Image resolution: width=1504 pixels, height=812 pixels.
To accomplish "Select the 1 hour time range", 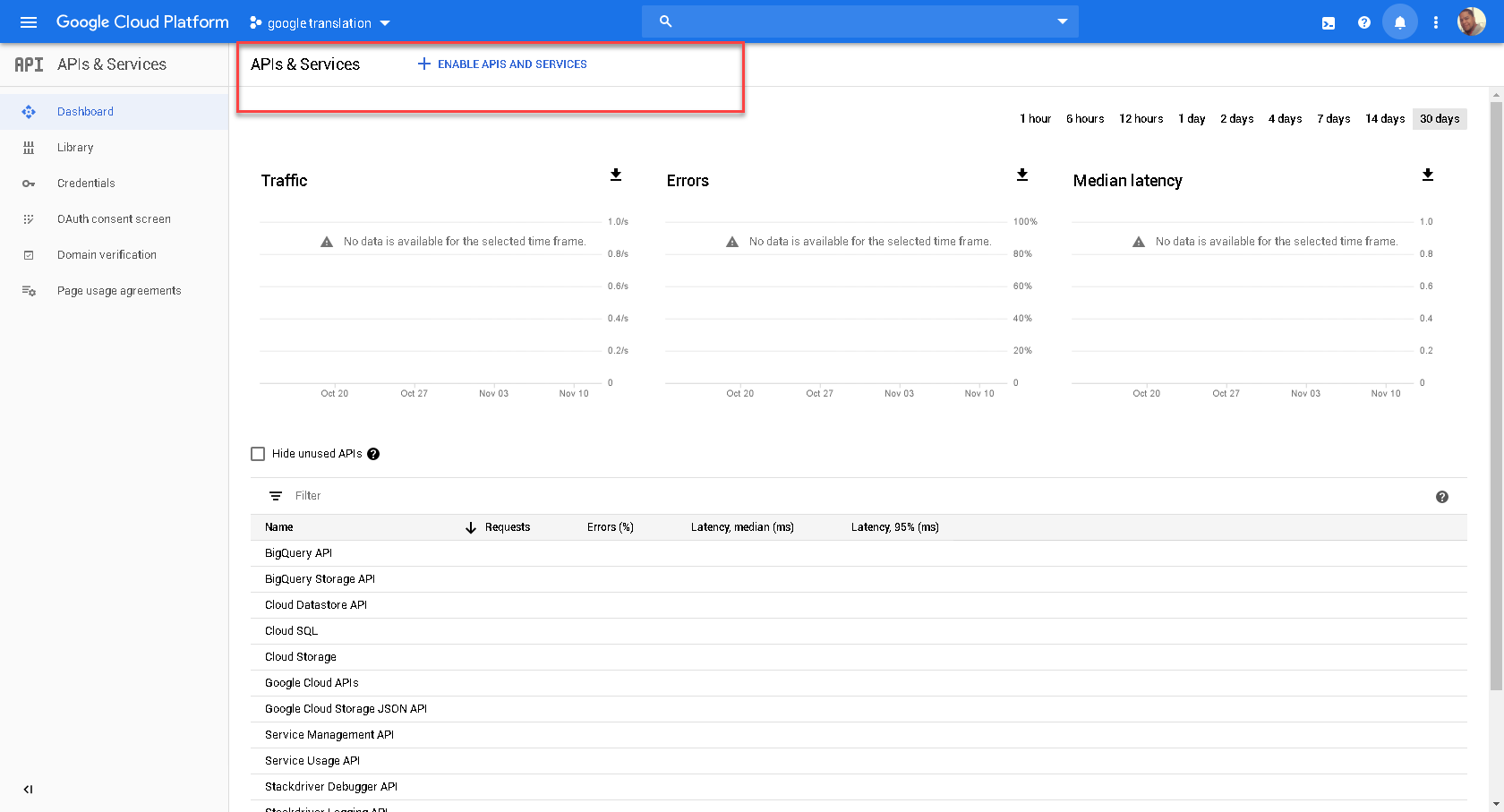I will 1035,118.
